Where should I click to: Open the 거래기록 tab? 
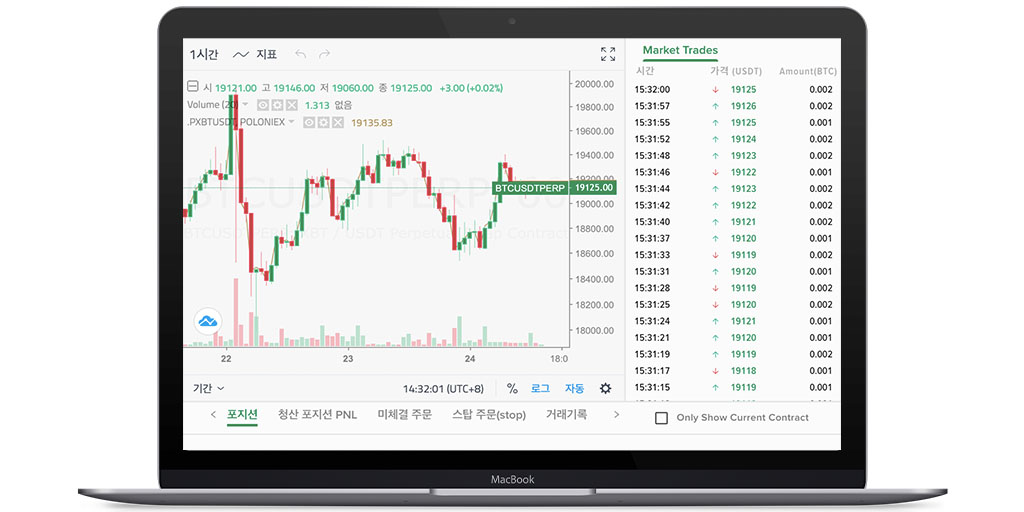pos(566,414)
